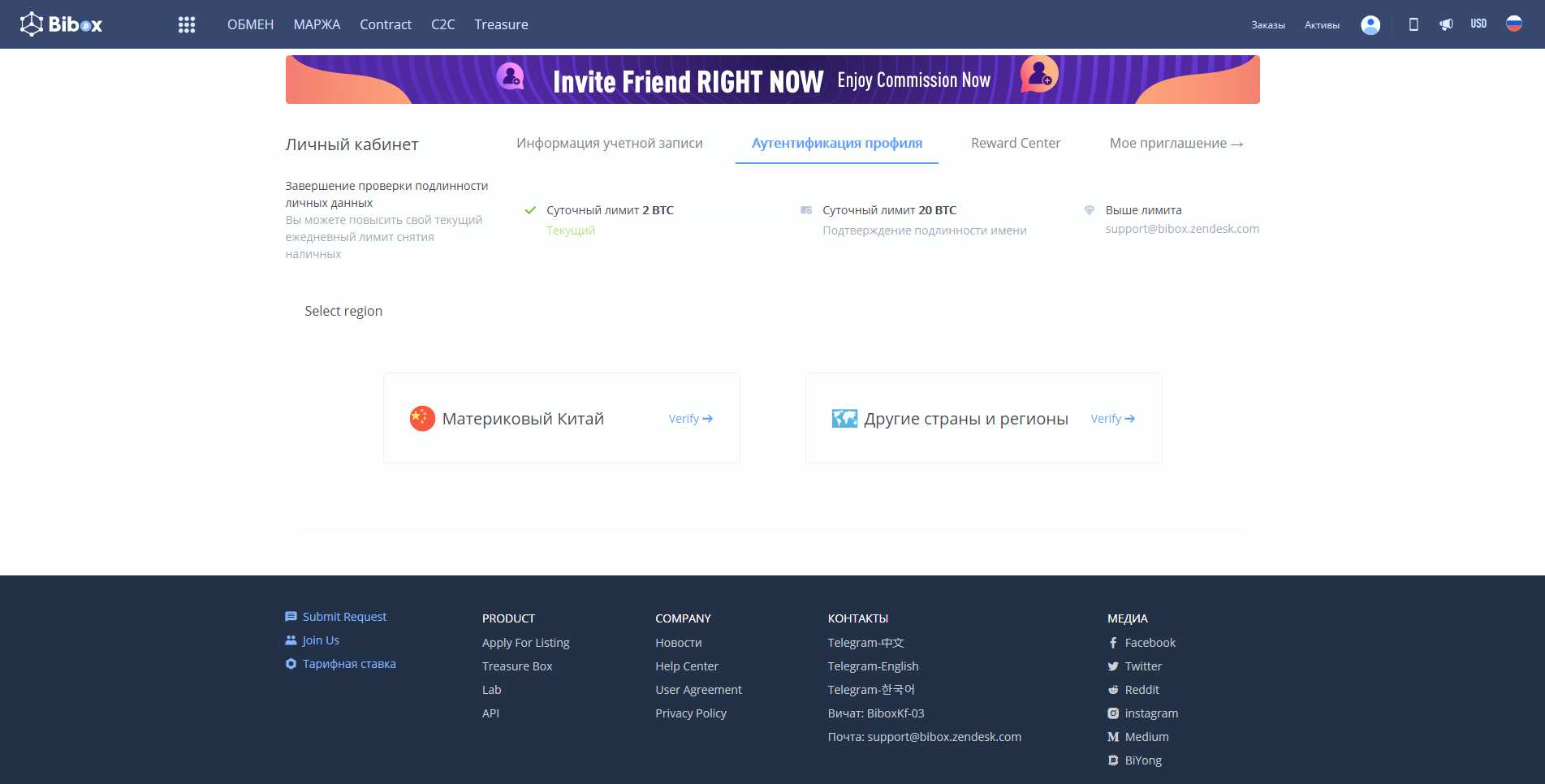Open the Submit Request link
Viewport: 1545px width, 784px height.
pyautogui.click(x=344, y=617)
